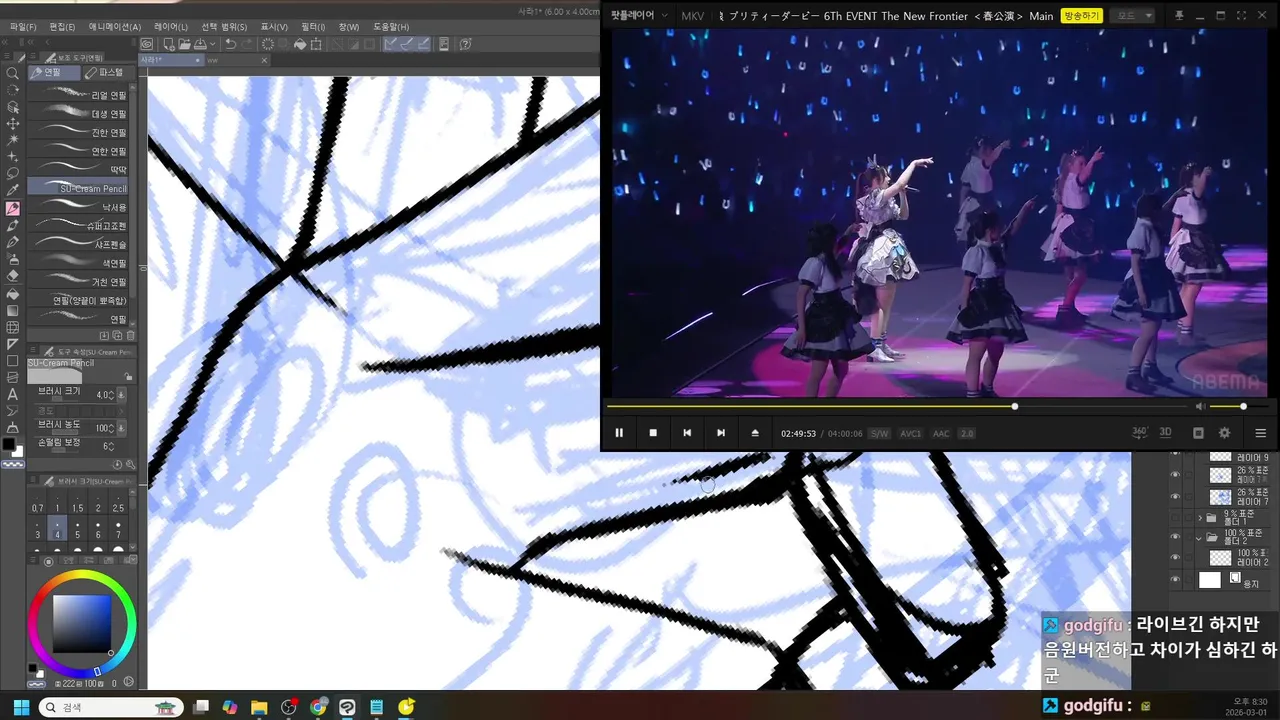Toggle 360 degree video mode

1139,433
